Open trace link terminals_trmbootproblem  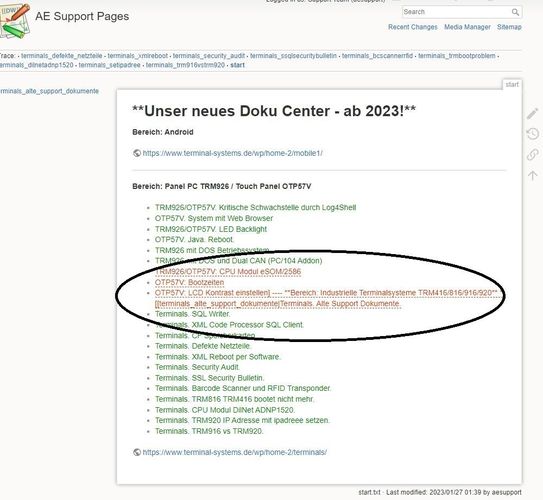[x=456, y=56]
